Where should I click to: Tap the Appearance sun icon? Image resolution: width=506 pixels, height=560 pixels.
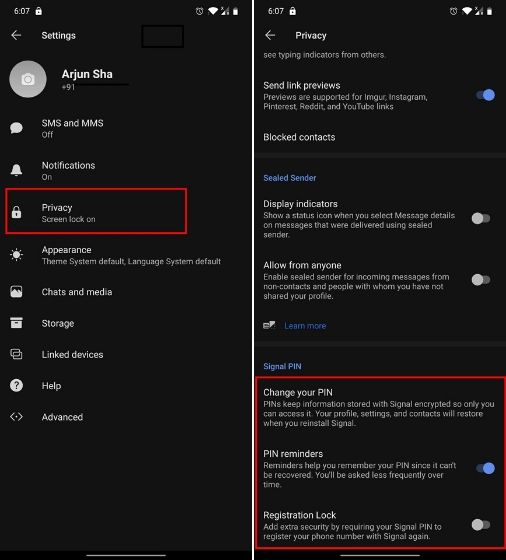tap(16, 255)
